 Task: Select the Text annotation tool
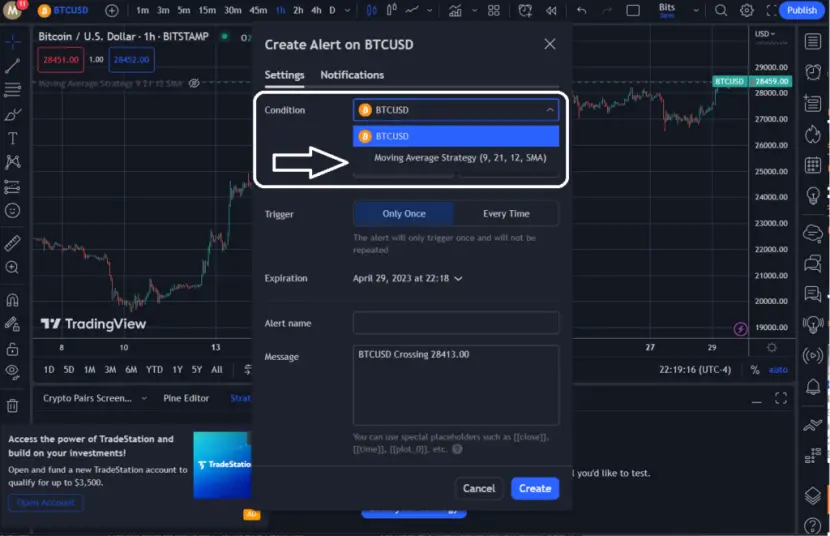[x=12, y=138]
